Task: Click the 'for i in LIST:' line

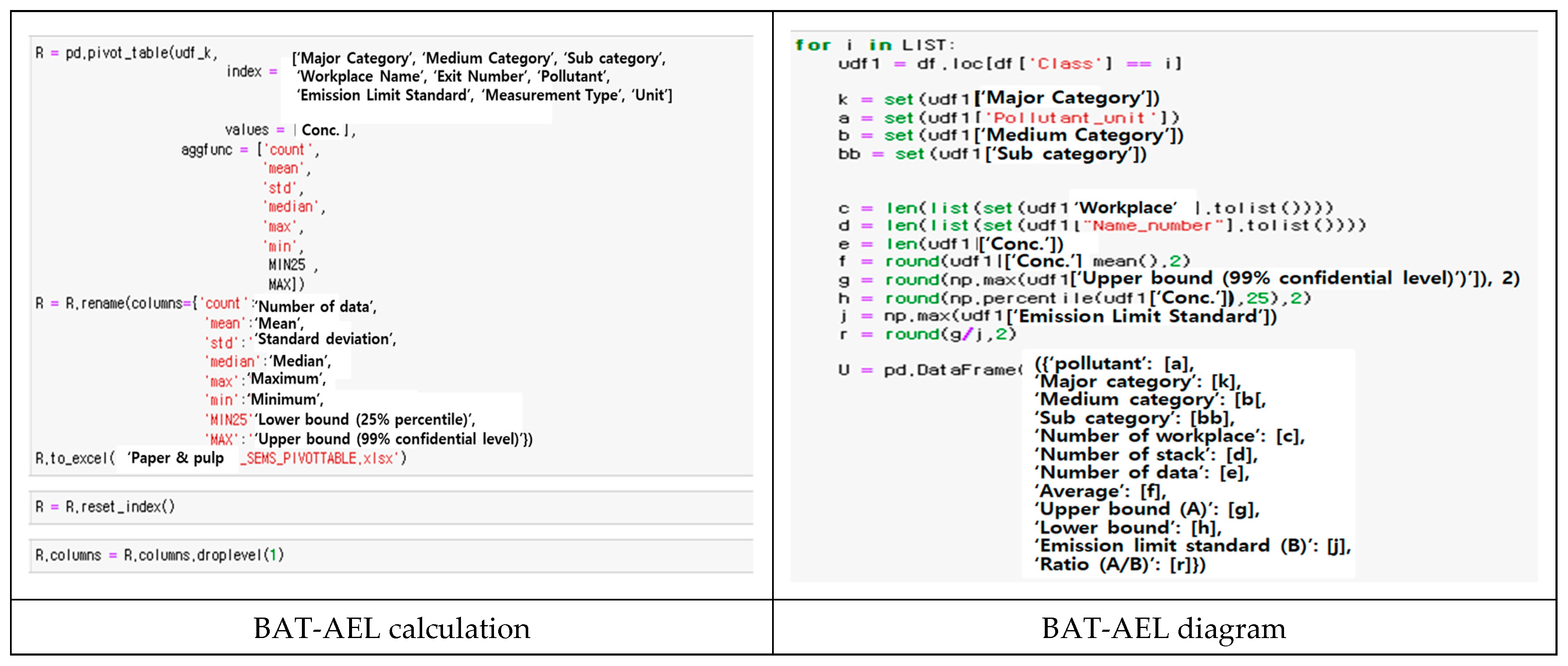Action: 874,45
